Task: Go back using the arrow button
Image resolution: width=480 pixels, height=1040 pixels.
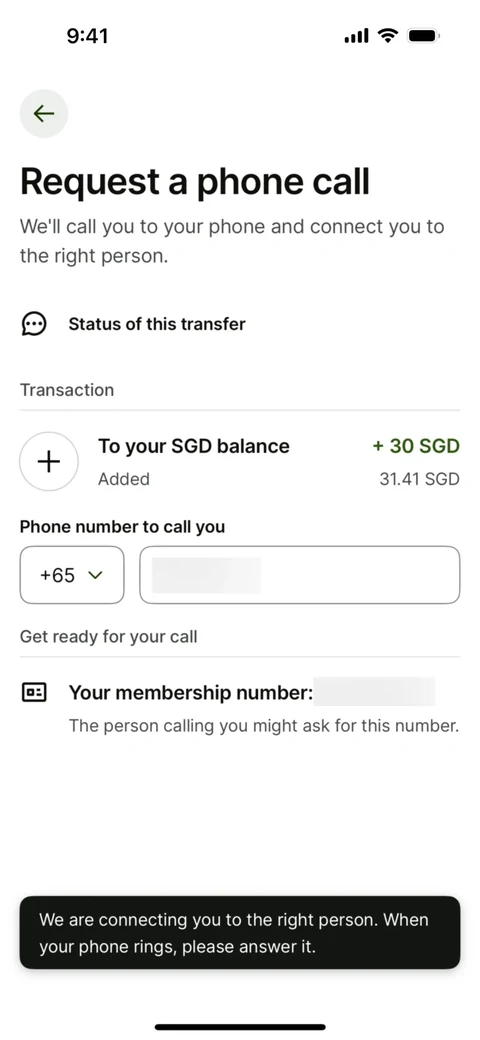Action: coord(44,113)
